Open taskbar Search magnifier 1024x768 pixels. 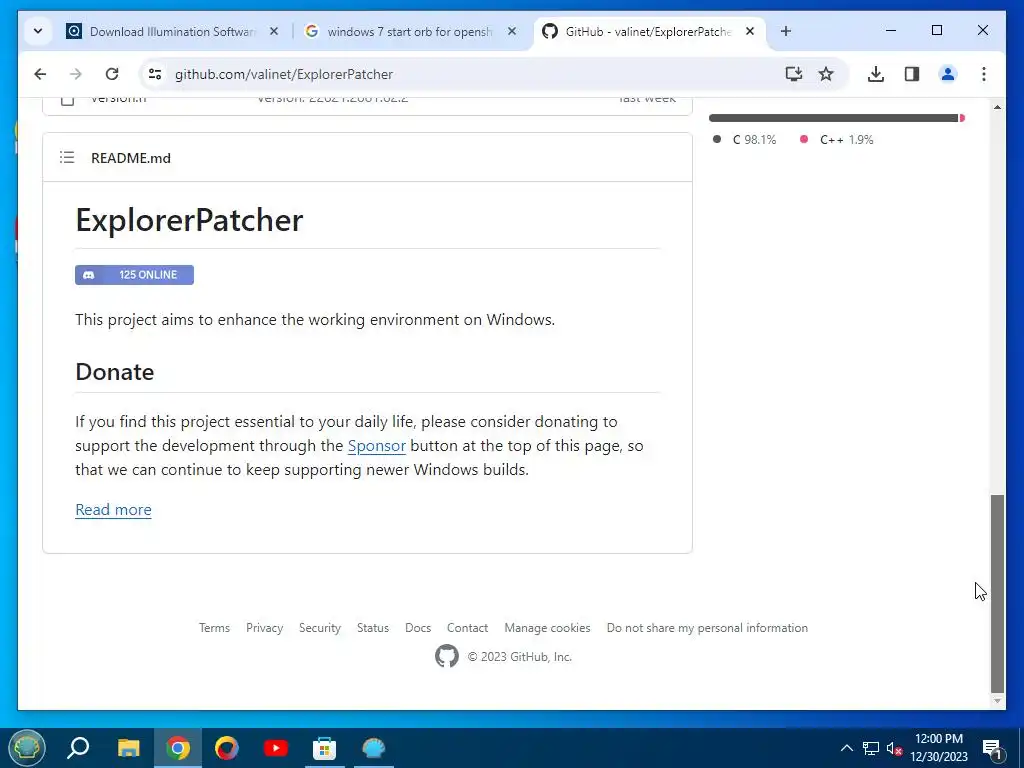tap(78, 748)
